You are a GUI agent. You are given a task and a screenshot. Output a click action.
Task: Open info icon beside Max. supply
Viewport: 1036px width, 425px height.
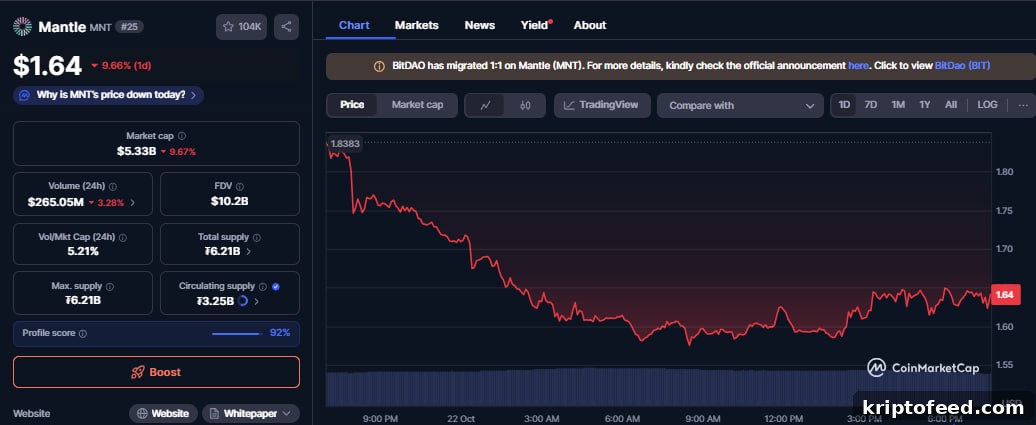110,287
